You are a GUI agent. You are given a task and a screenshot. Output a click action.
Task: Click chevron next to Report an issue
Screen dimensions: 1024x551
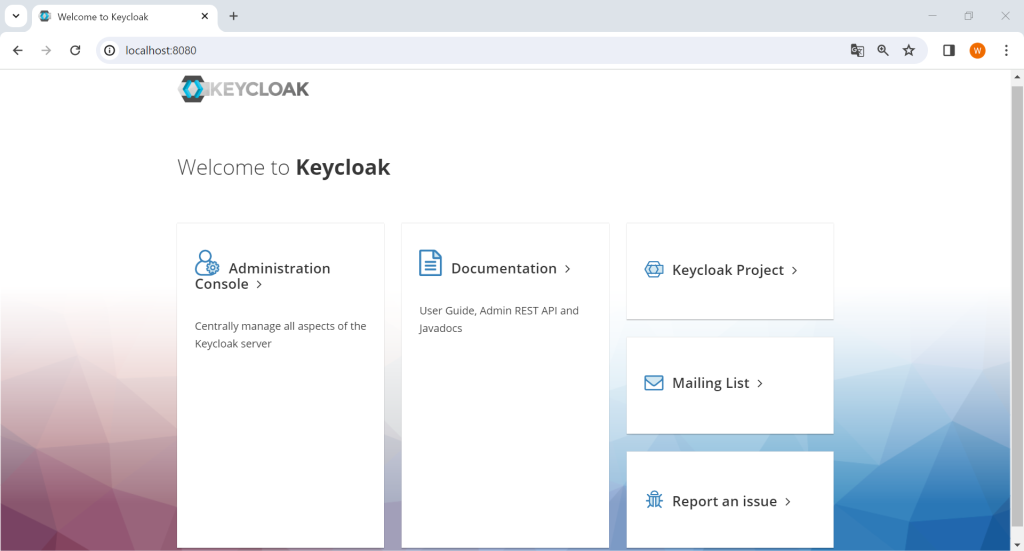point(788,501)
